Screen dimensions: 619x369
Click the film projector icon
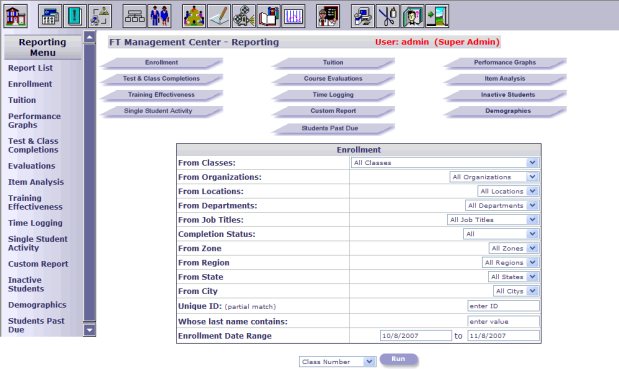pyautogui.click(x=244, y=16)
